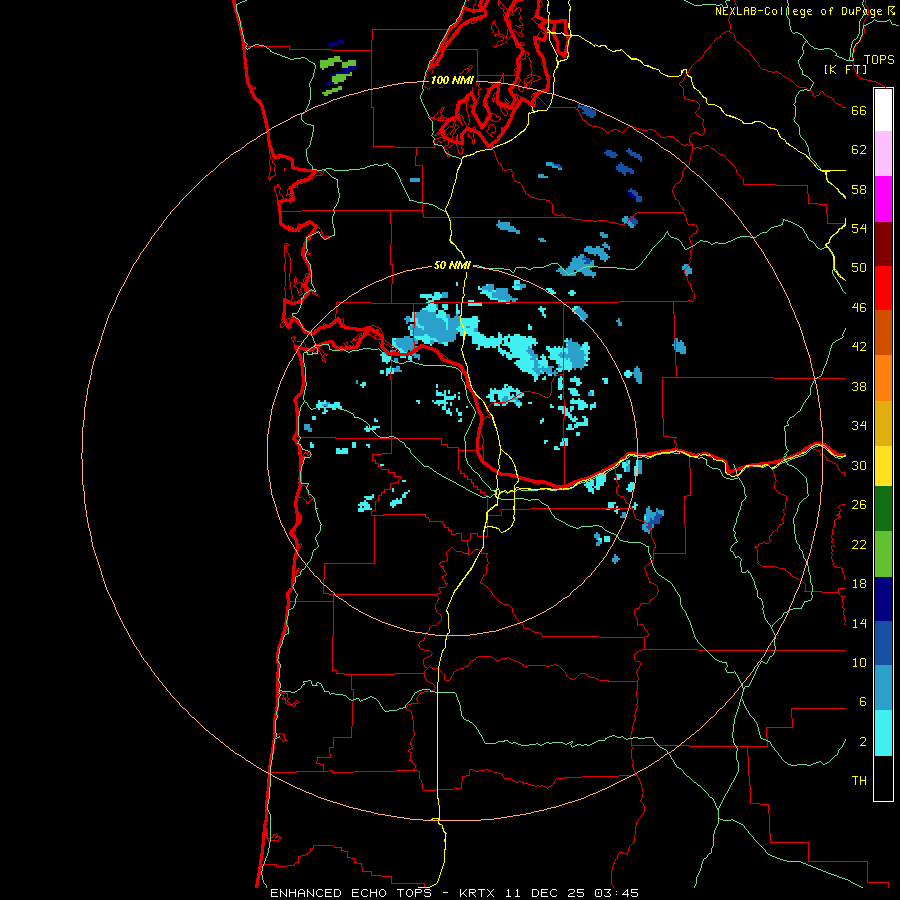Viewport: 900px width, 900px height.
Task: Click the legend value '10'
Action: [859, 662]
